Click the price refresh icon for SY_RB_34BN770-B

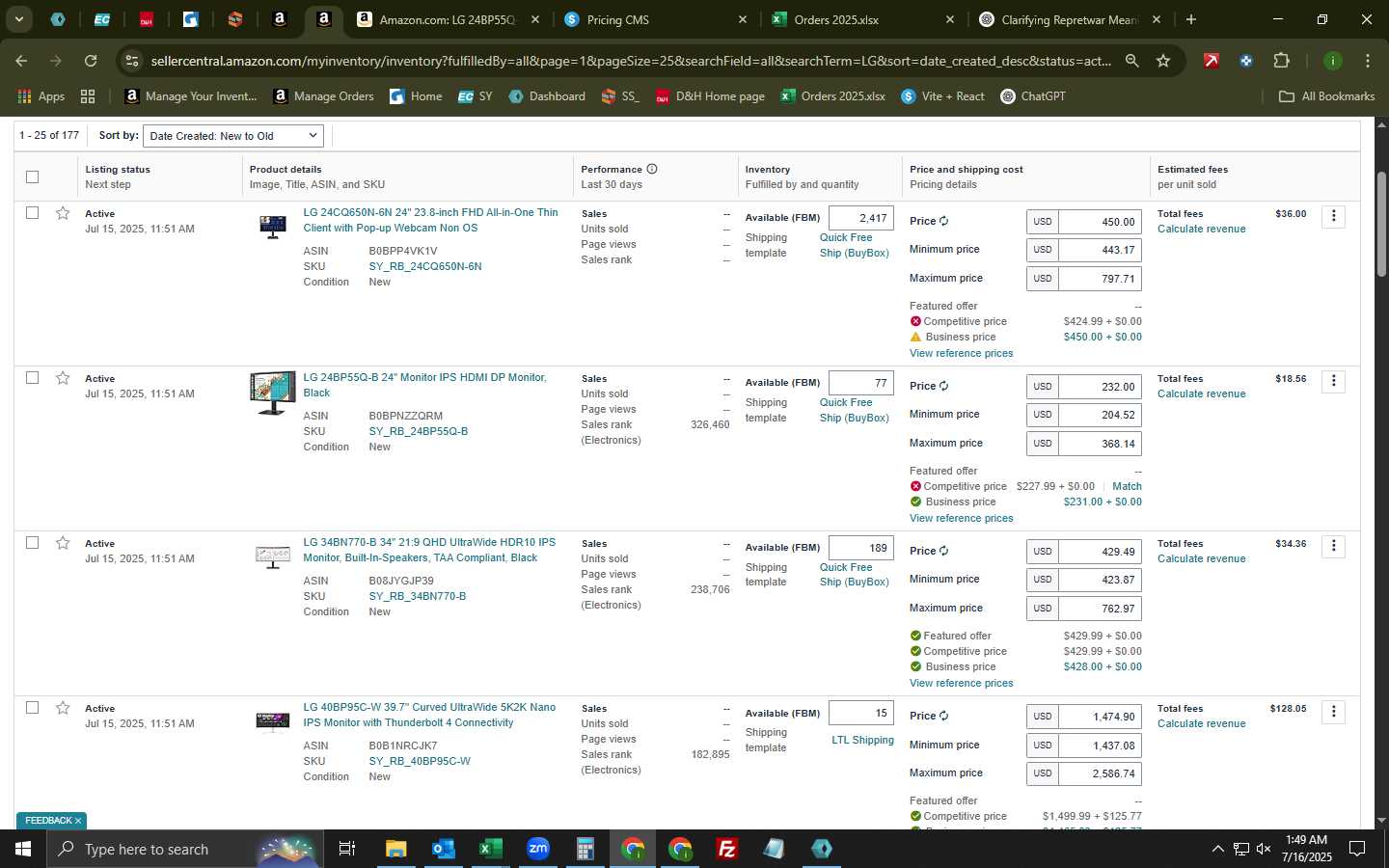[944, 551]
